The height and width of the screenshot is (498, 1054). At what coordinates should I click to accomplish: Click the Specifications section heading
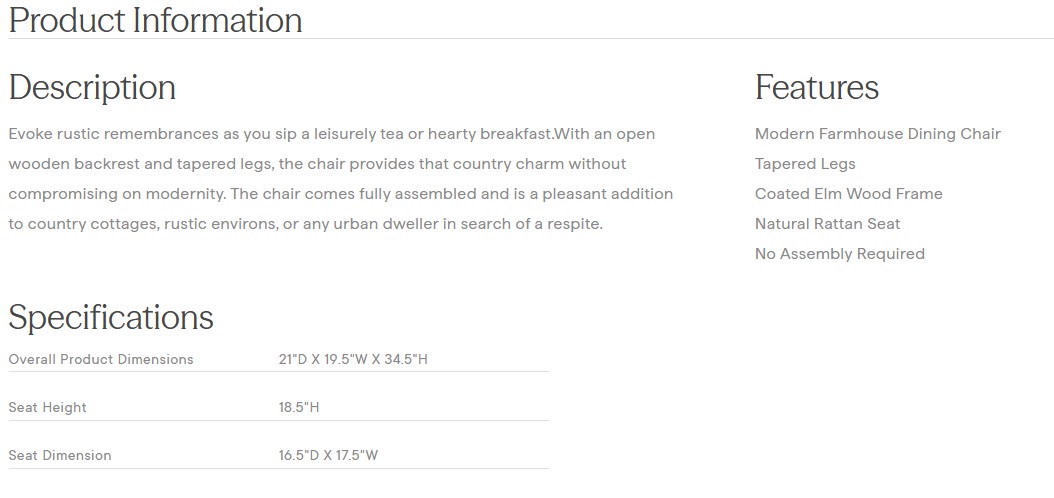coord(111,317)
